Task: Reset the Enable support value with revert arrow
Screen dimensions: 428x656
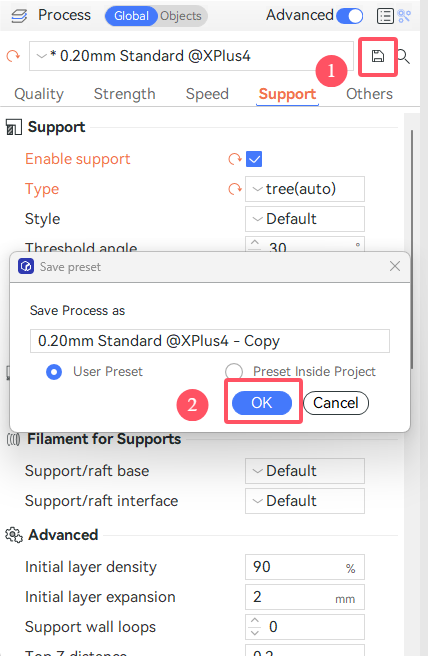Action: coord(235,159)
